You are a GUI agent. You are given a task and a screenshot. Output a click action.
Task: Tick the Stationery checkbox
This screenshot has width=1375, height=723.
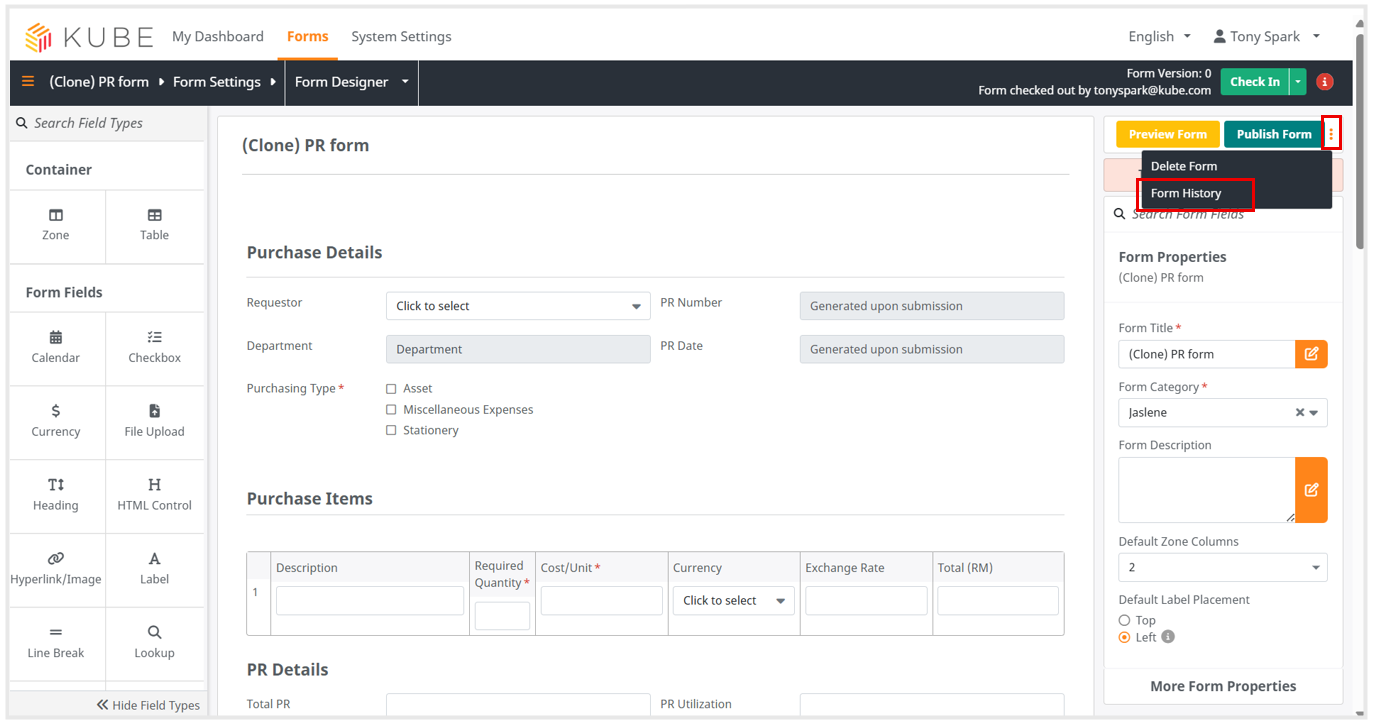[x=391, y=431]
